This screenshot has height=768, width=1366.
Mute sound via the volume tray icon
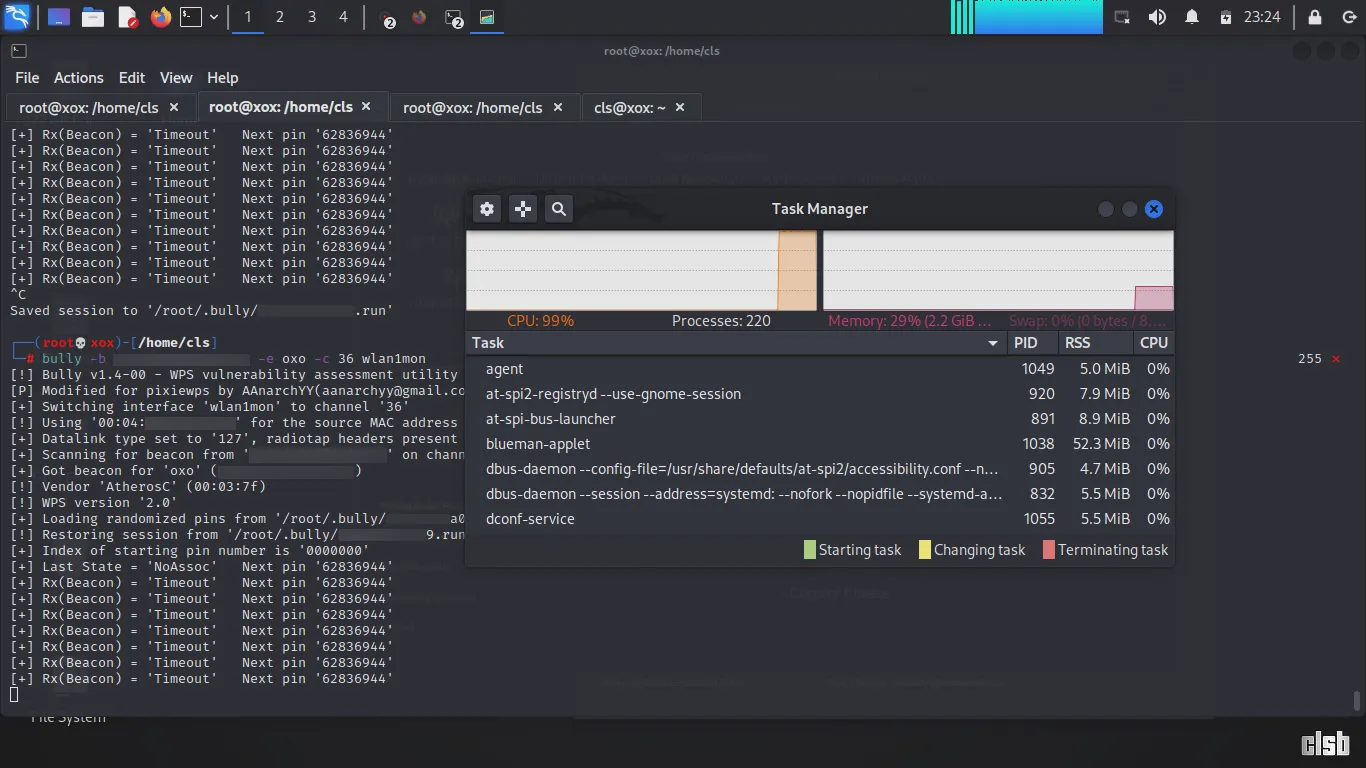click(x=1157, y=17)
